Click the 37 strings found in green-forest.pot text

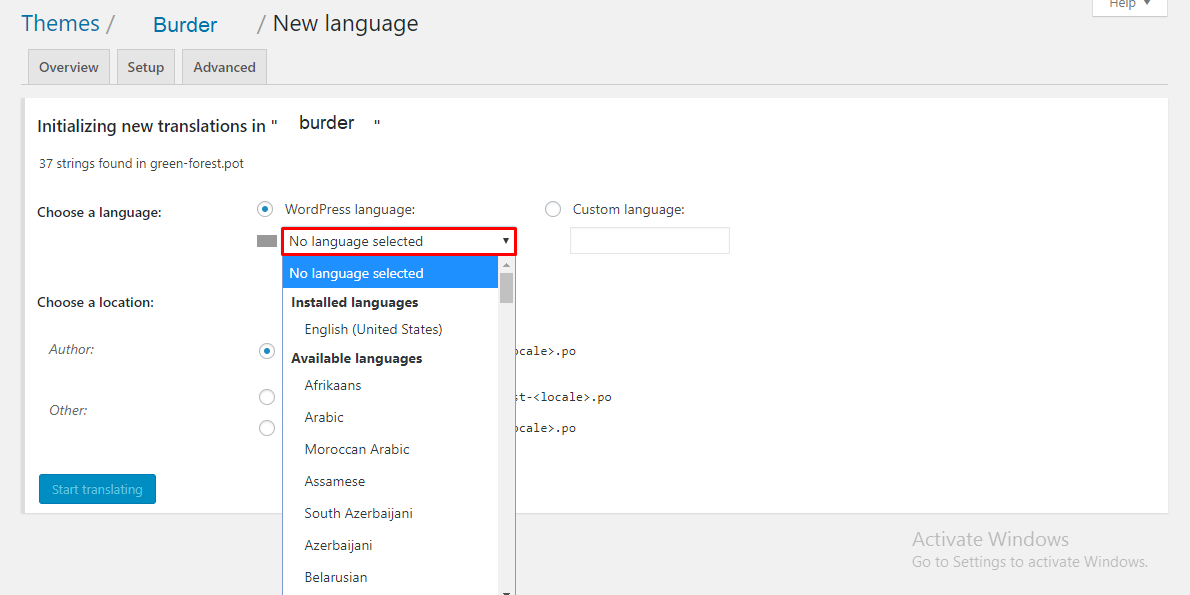pyautogui.click(x=141, y=163)
